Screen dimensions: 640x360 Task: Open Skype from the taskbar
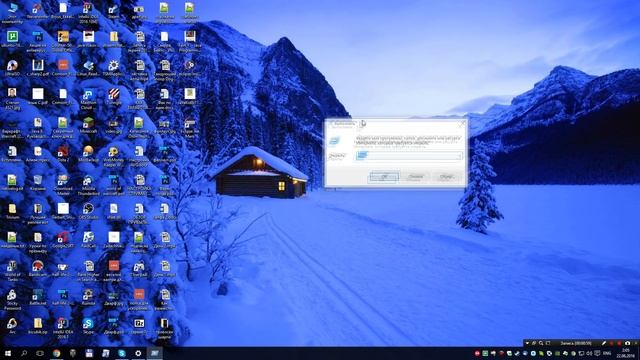click(122, 353)
